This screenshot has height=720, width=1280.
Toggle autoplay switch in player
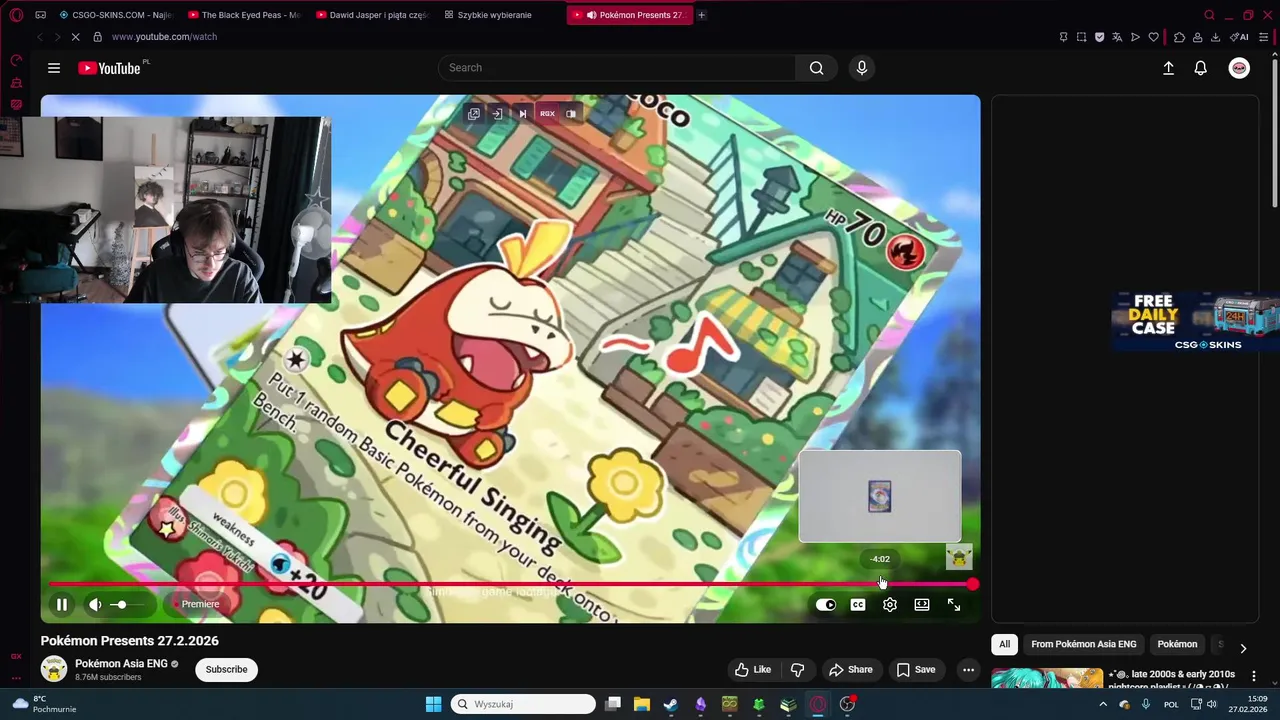point(826,604)
